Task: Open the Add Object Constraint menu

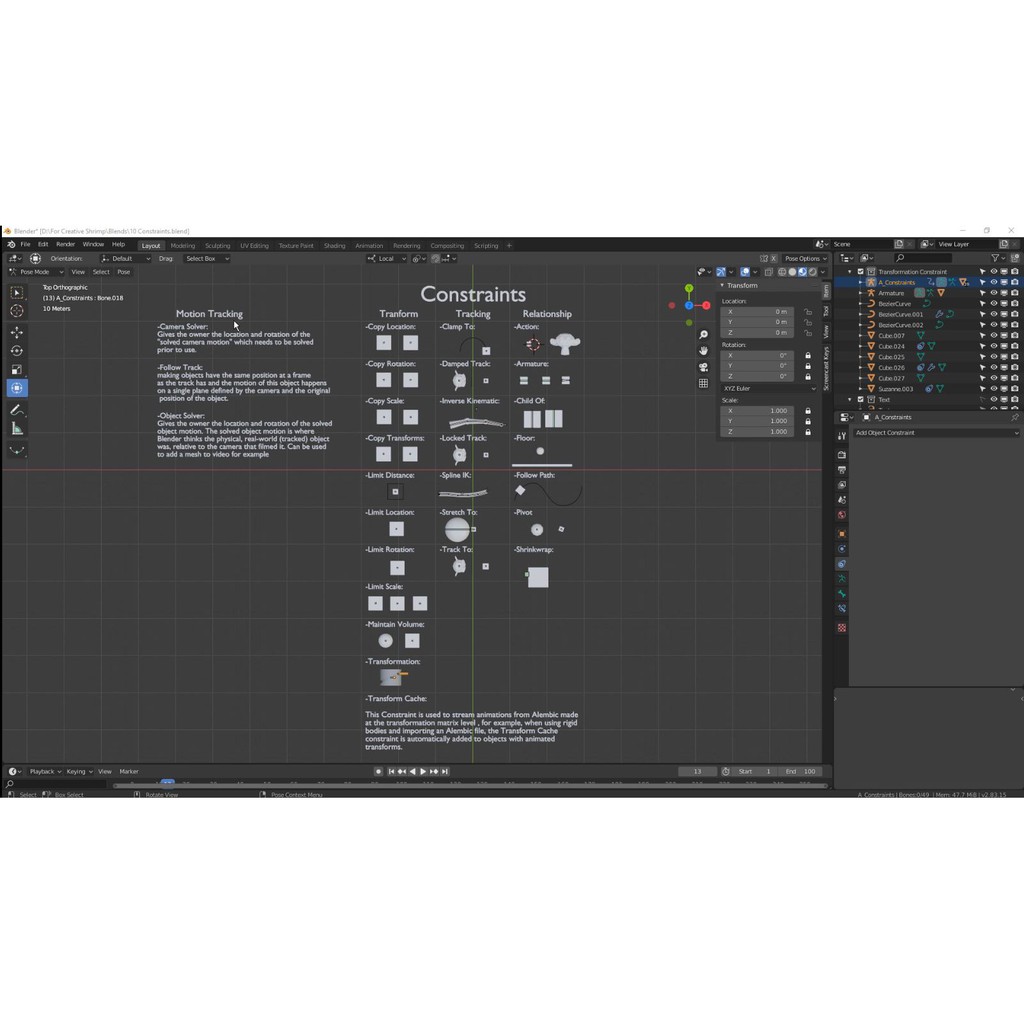Action: pos(935,433)
